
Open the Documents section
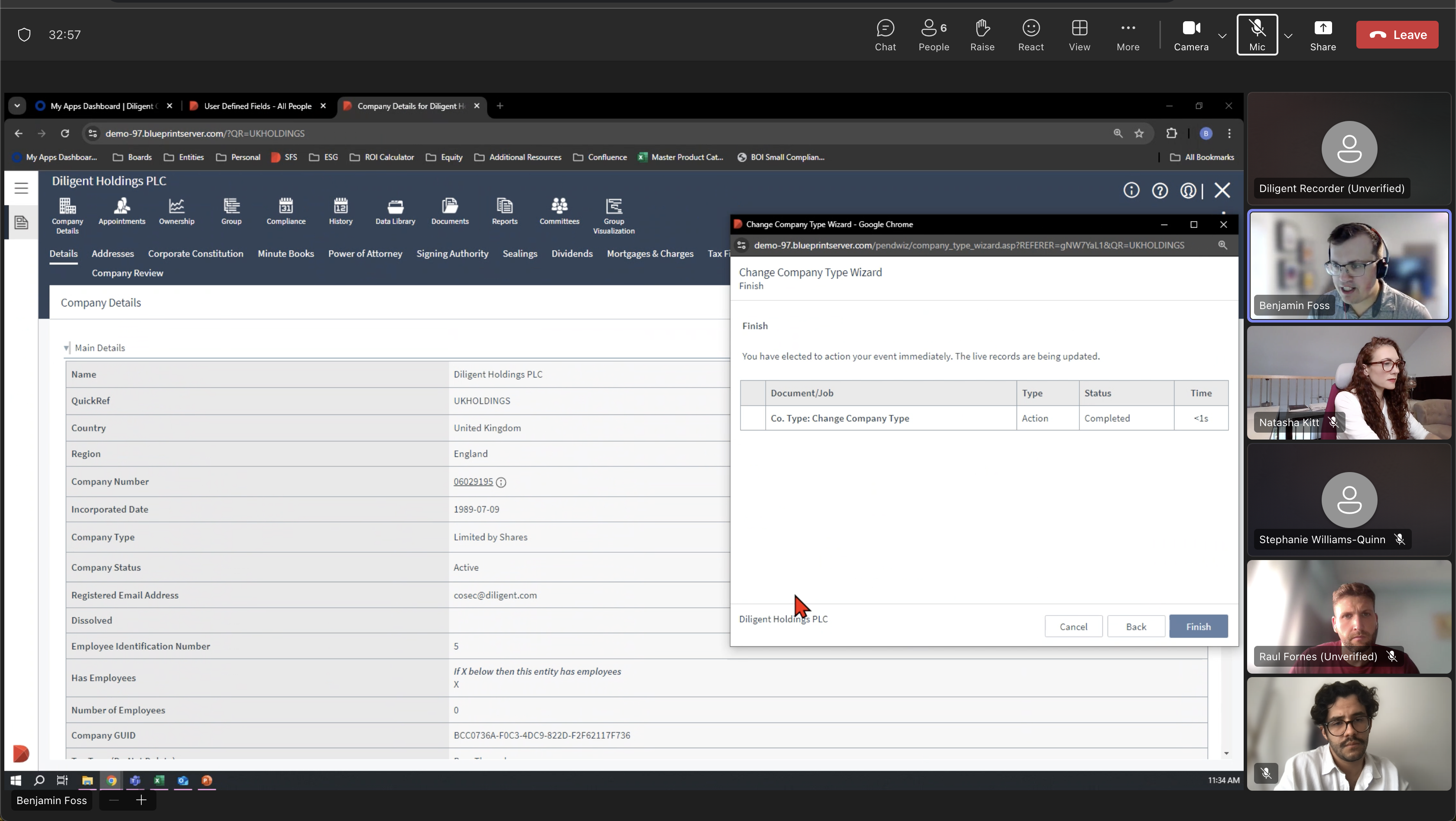(x=450, y=212)
